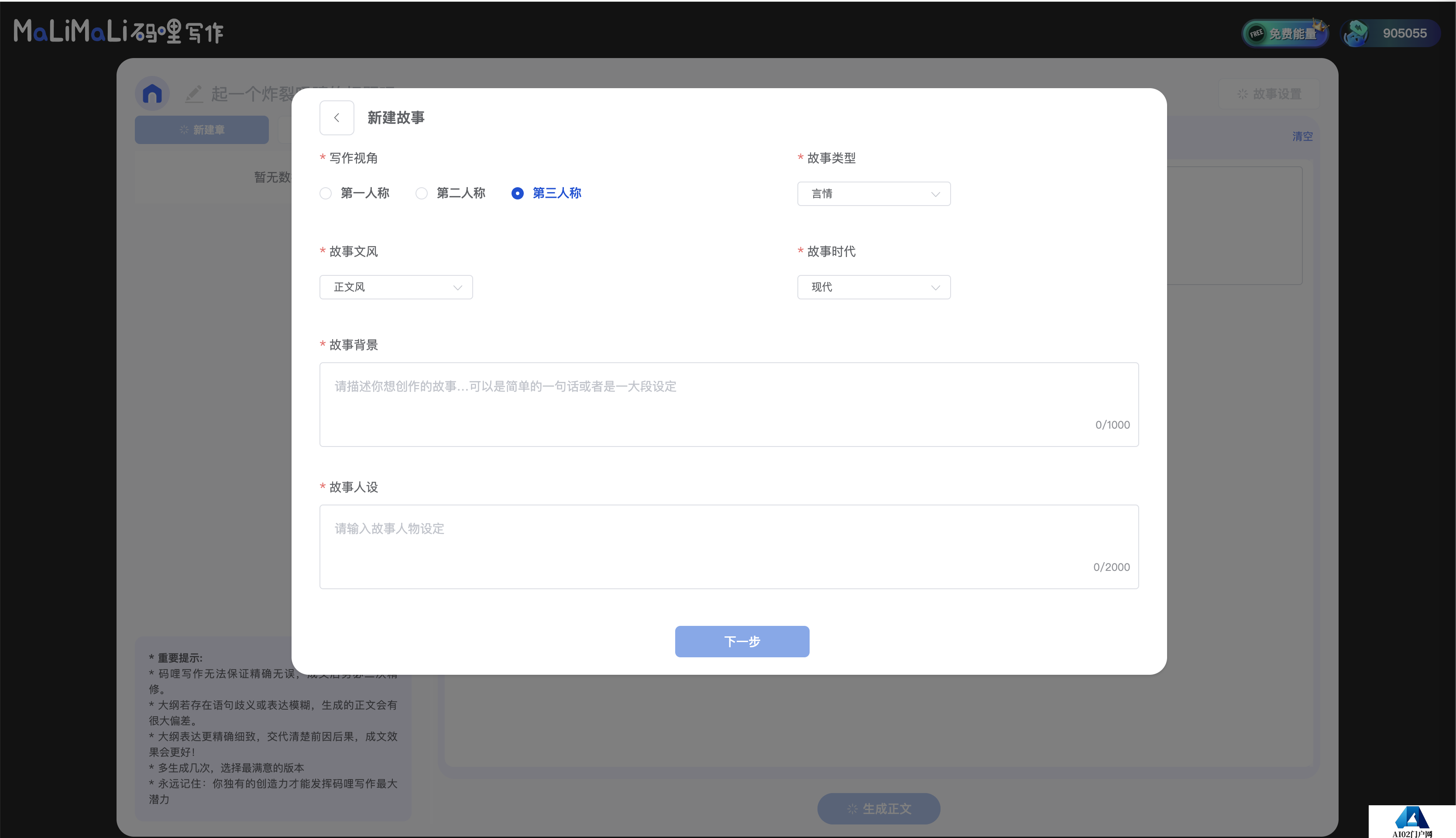This screenshot has width=1456, height=838.
Task: Click into the 故事背景 text area
Action: point(728,405)
